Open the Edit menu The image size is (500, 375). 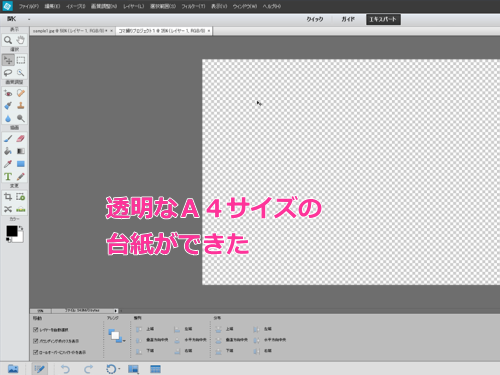tap(52, 6)
